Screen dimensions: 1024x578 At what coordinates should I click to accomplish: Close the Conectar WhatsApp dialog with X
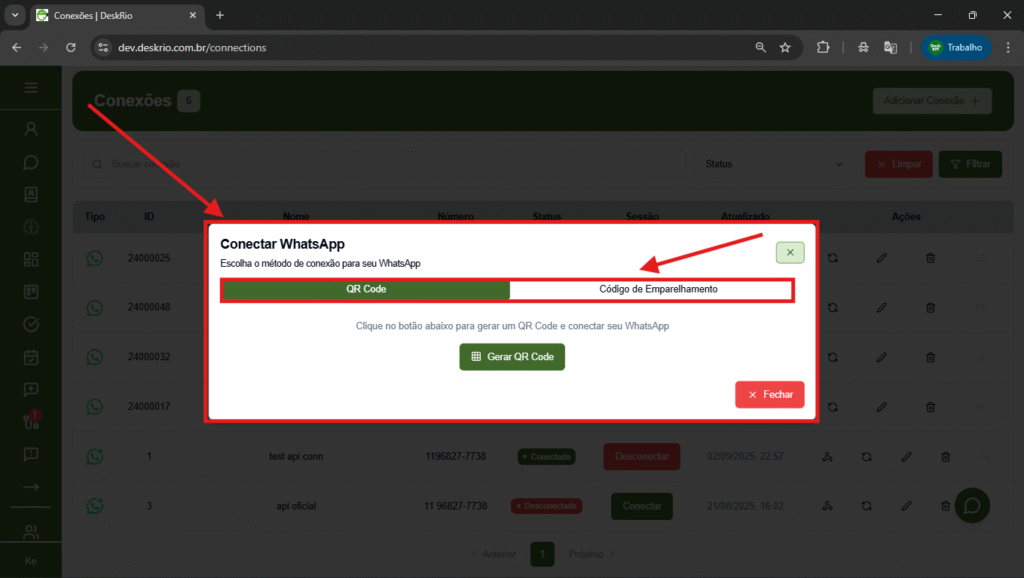790,253
